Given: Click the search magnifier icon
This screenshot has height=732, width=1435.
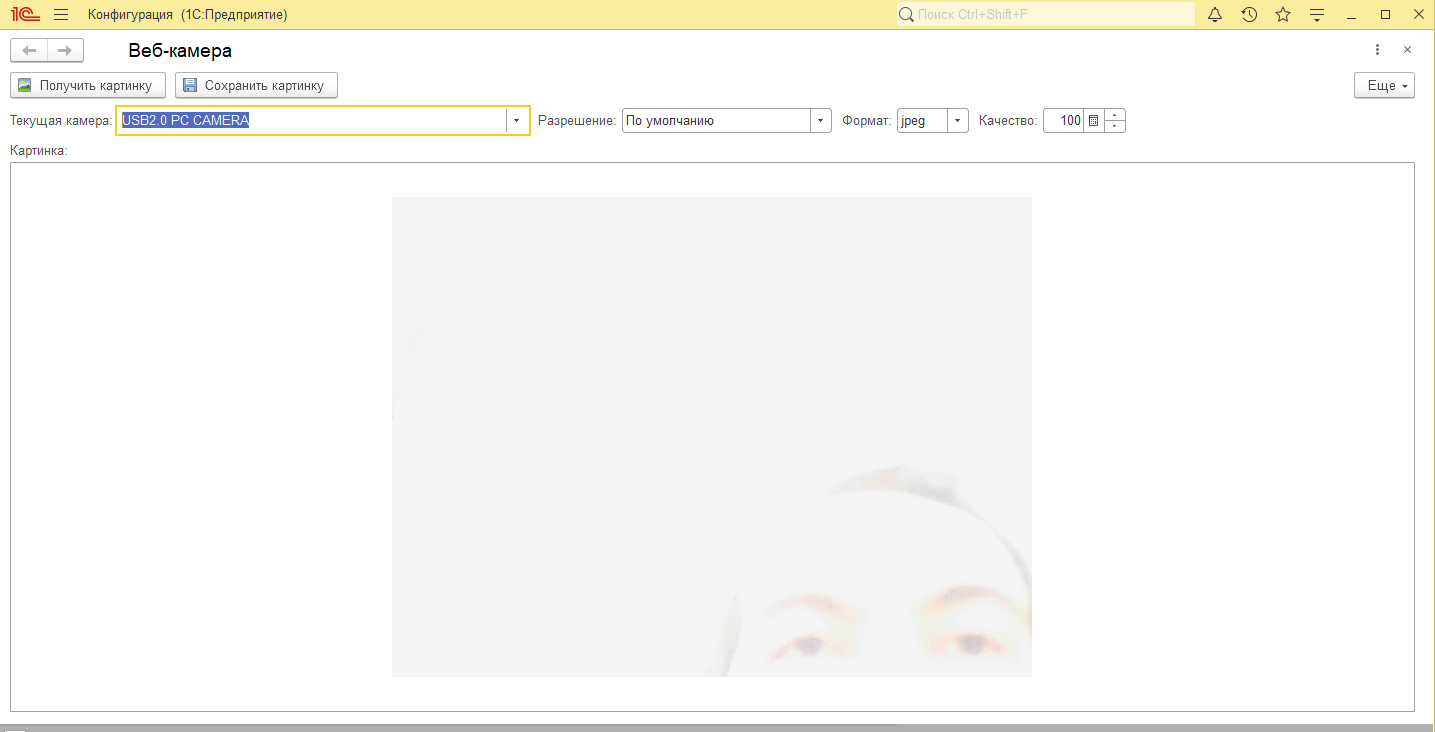Looking at the screenshot, I should click(906, 14).
